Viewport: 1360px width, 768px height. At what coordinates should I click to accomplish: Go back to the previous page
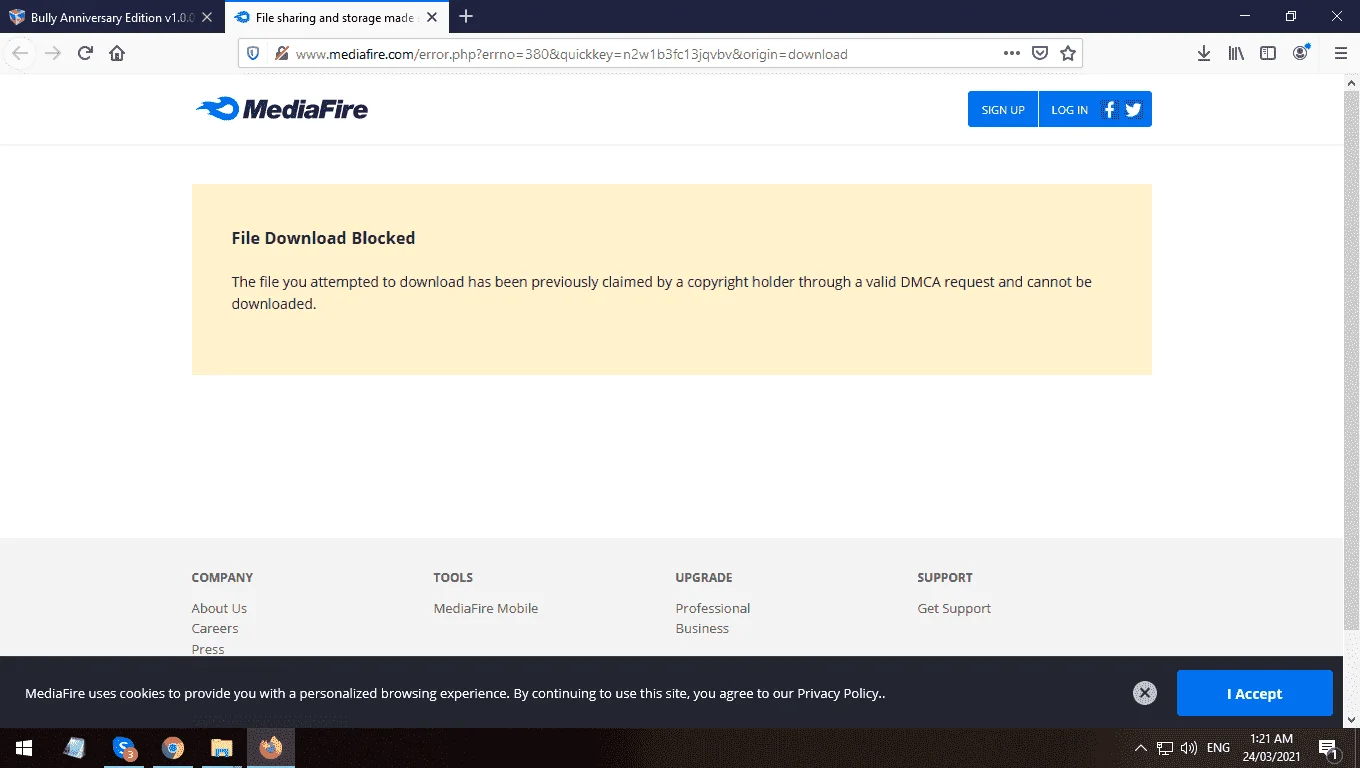[20, 54]
